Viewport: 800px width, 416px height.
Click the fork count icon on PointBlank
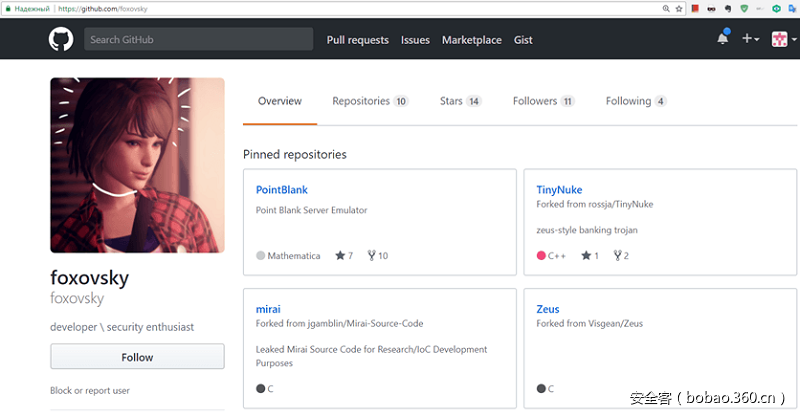371,256
